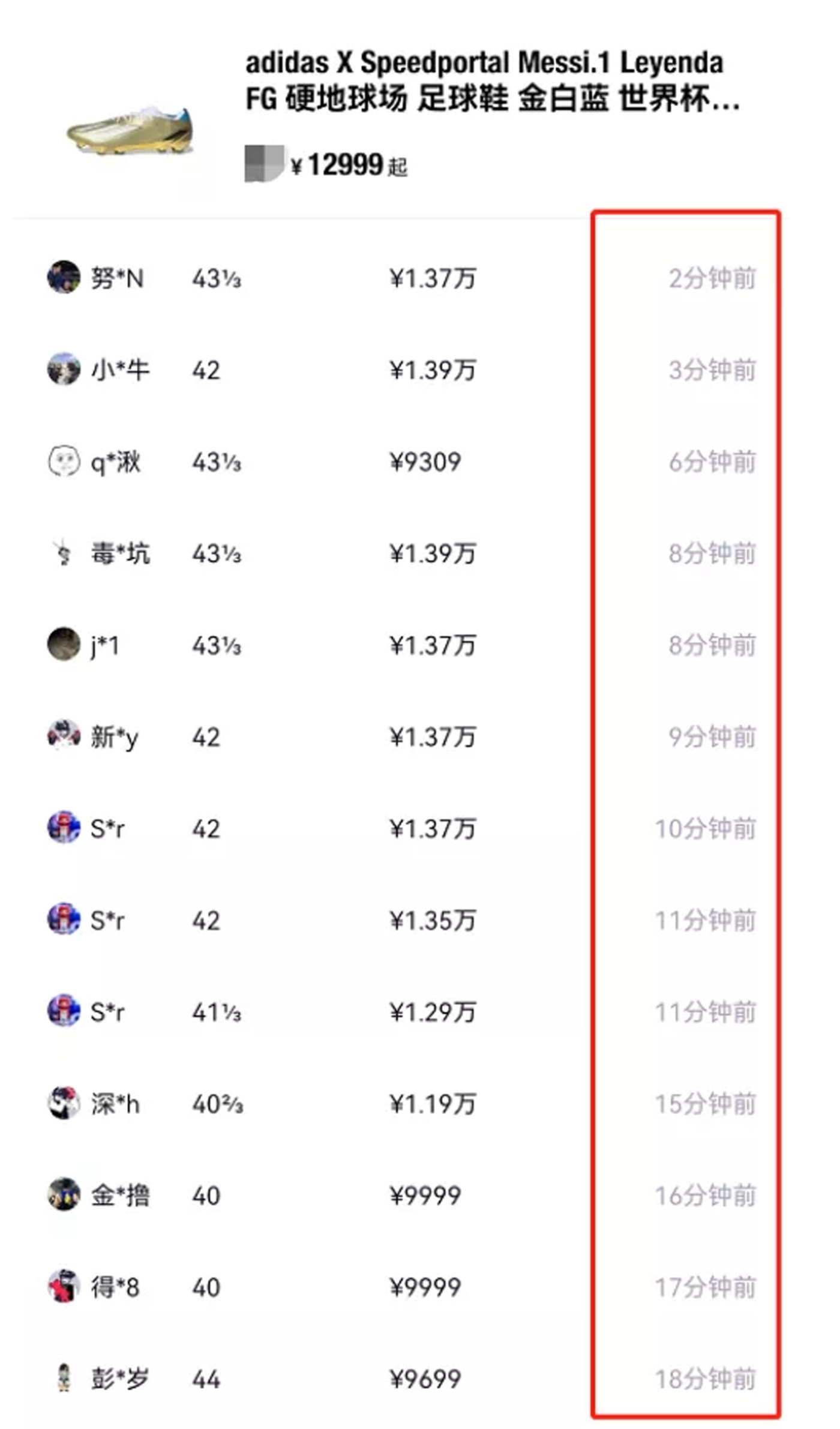
Task: Click the blurred badge icon beside the price
Action: pos(263,163)
